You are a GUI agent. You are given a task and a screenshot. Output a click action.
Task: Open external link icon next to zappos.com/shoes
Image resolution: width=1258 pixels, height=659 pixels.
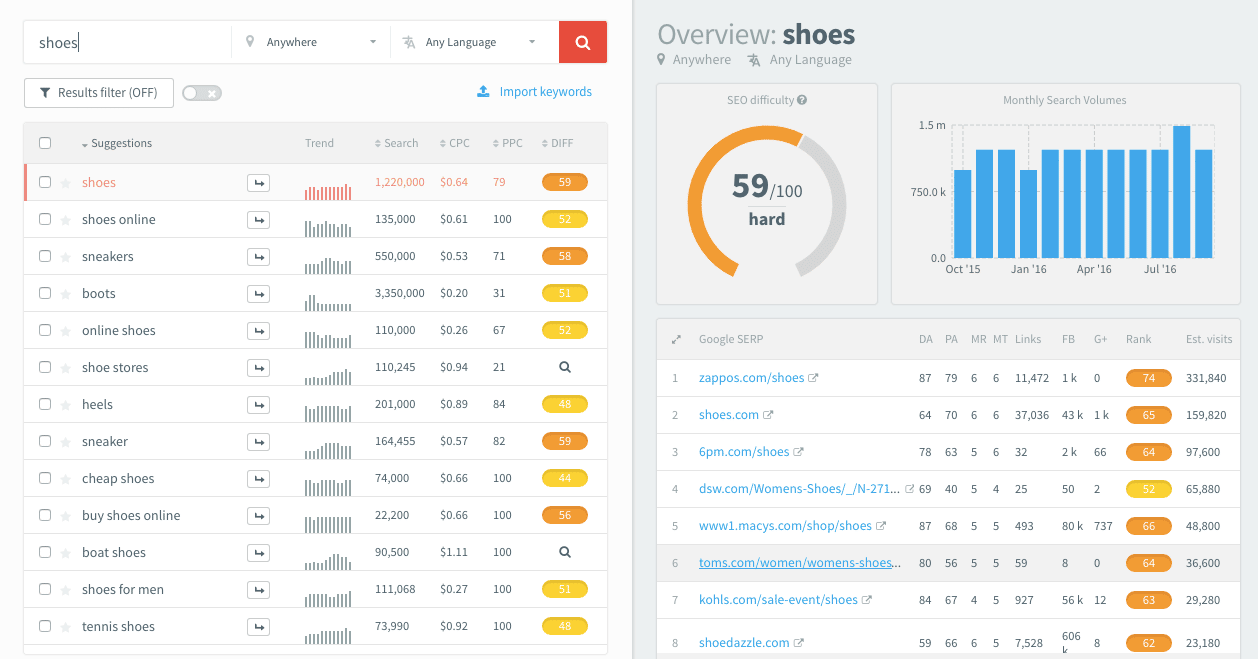pos(813,378)
